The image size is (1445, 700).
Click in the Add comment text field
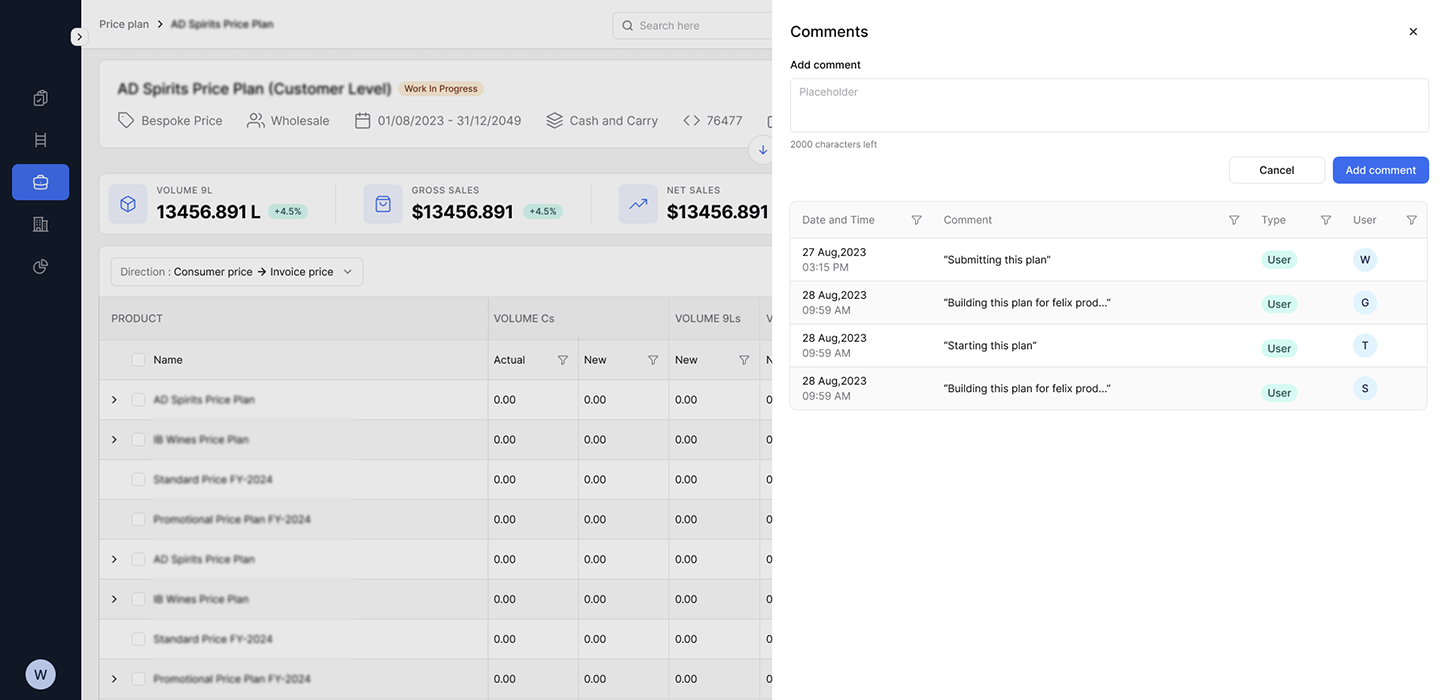[x=1108, y=105]
